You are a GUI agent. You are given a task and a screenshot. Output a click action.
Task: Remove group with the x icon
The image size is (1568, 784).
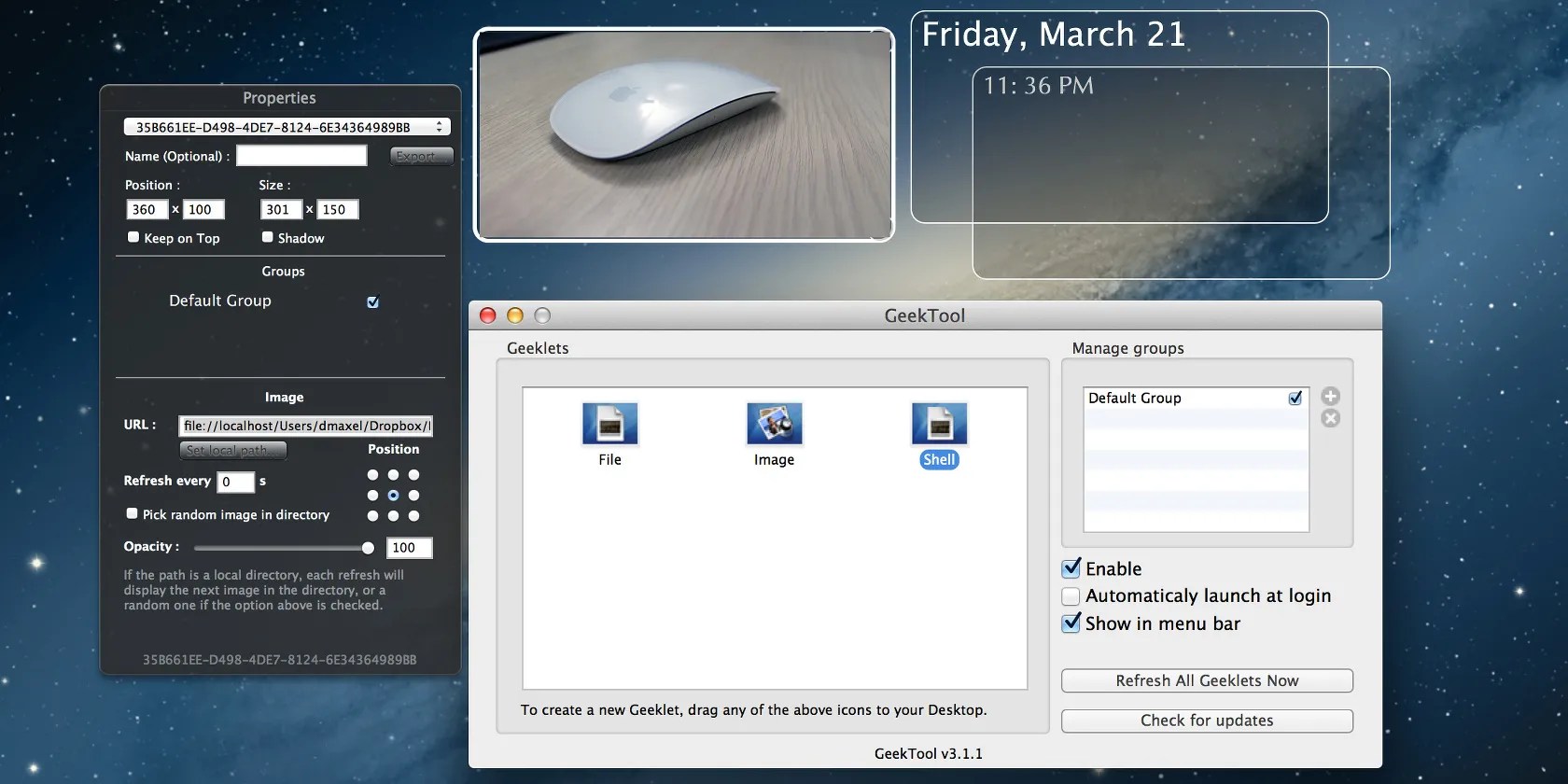click(1331, 418)
